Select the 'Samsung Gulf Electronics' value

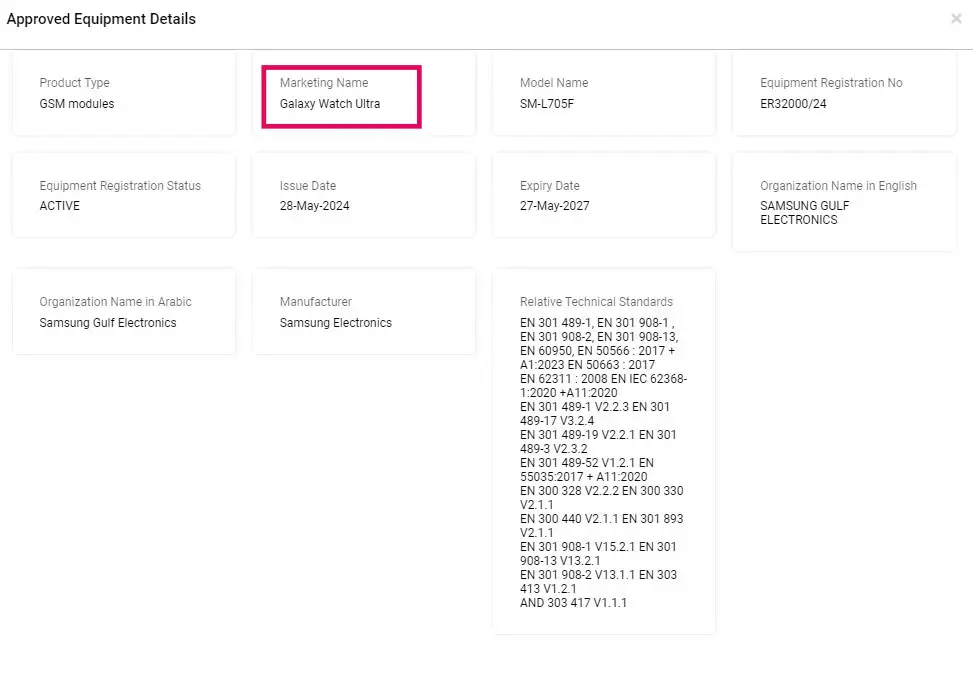pos(108,323)
